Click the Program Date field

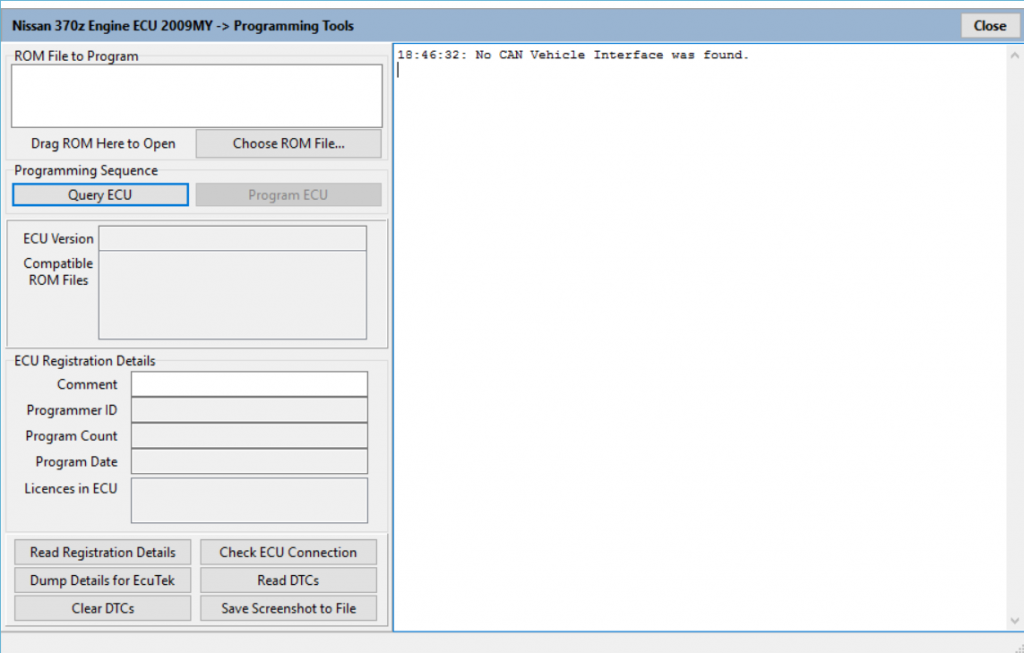tap(249, 462)
